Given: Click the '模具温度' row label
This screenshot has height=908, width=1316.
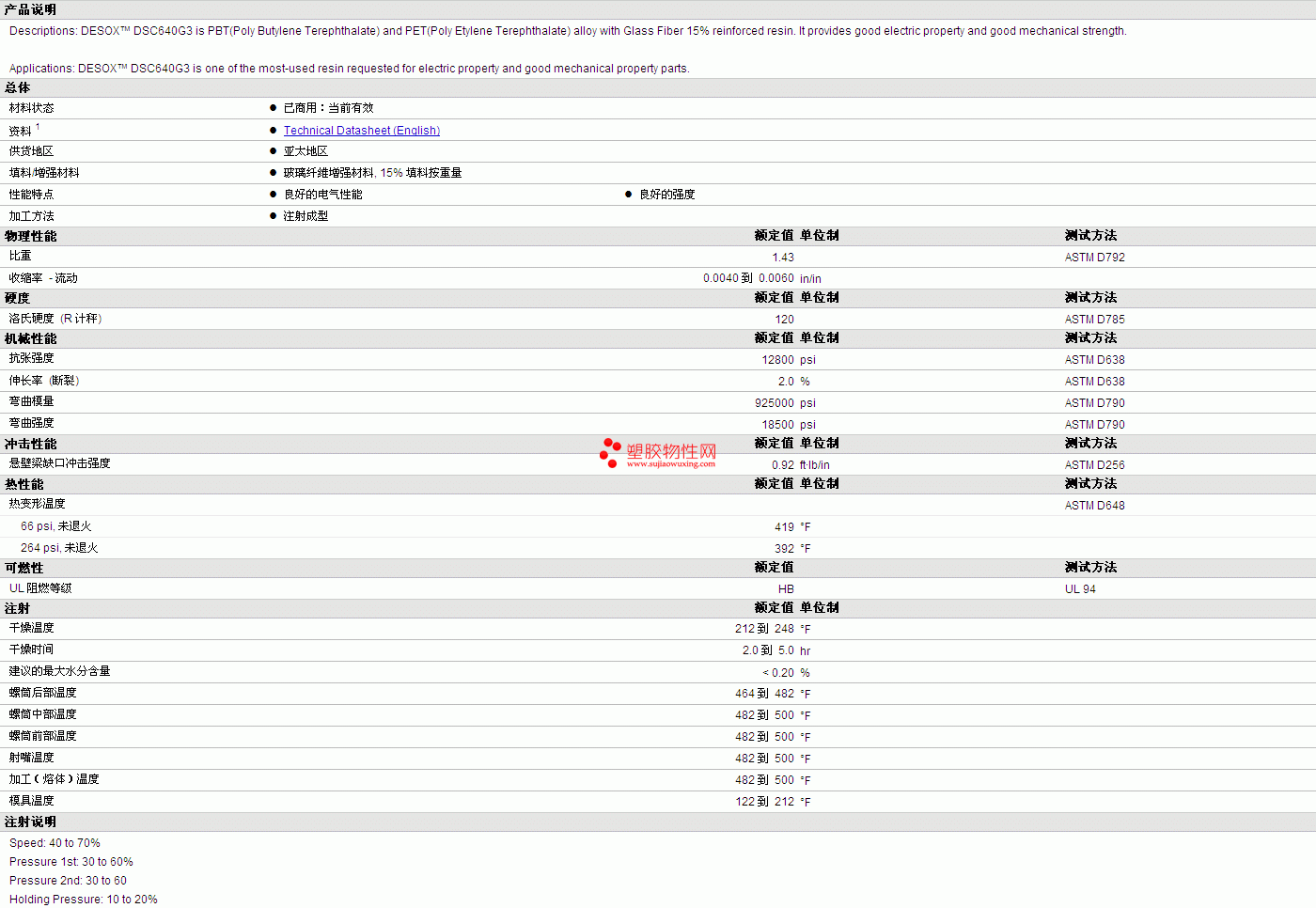Looking at the screenshot, I should click(x=32, y=801).
